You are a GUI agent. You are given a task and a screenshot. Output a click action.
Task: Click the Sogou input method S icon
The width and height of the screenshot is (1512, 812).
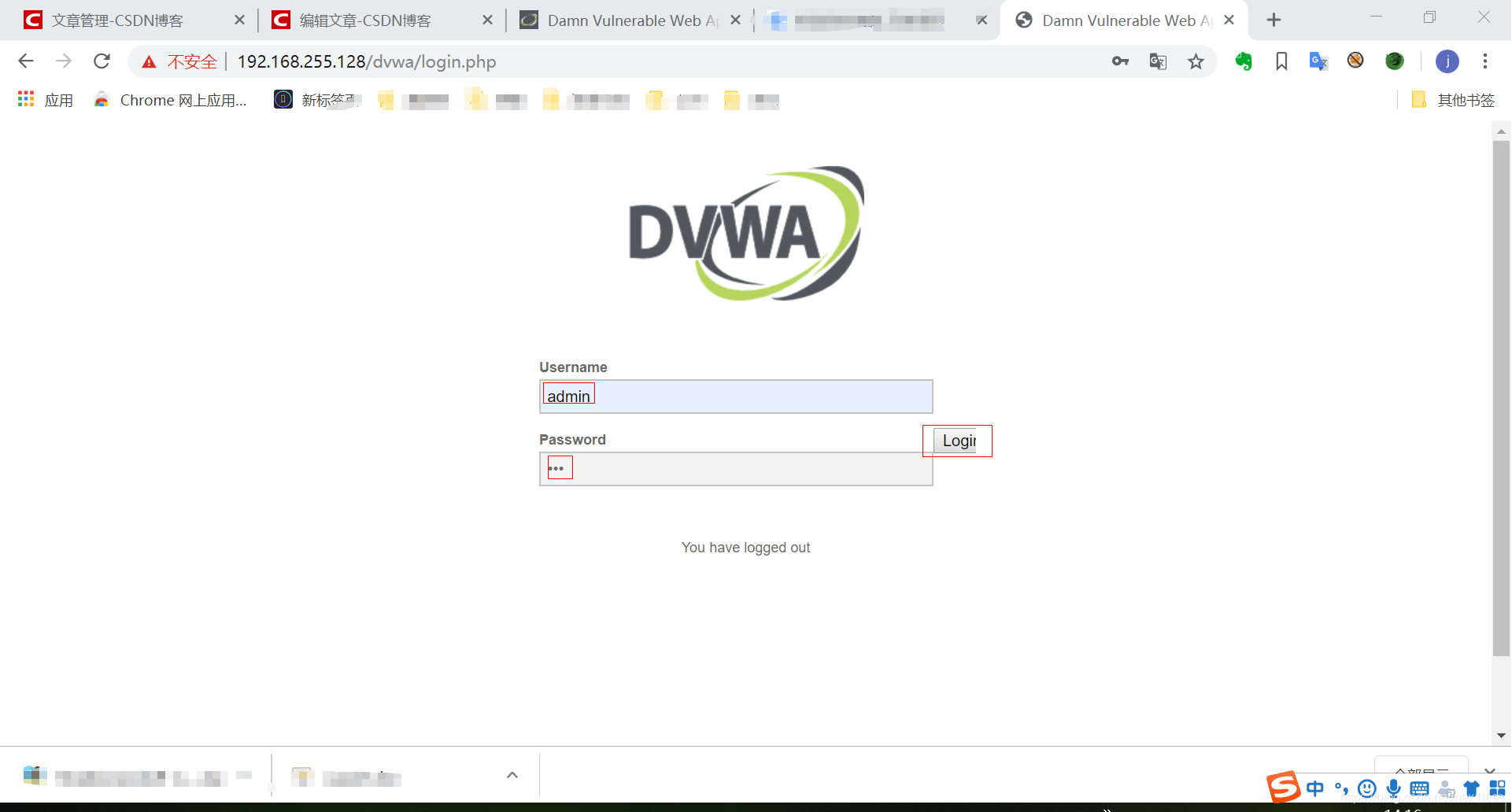click(x=1283, y=787)
